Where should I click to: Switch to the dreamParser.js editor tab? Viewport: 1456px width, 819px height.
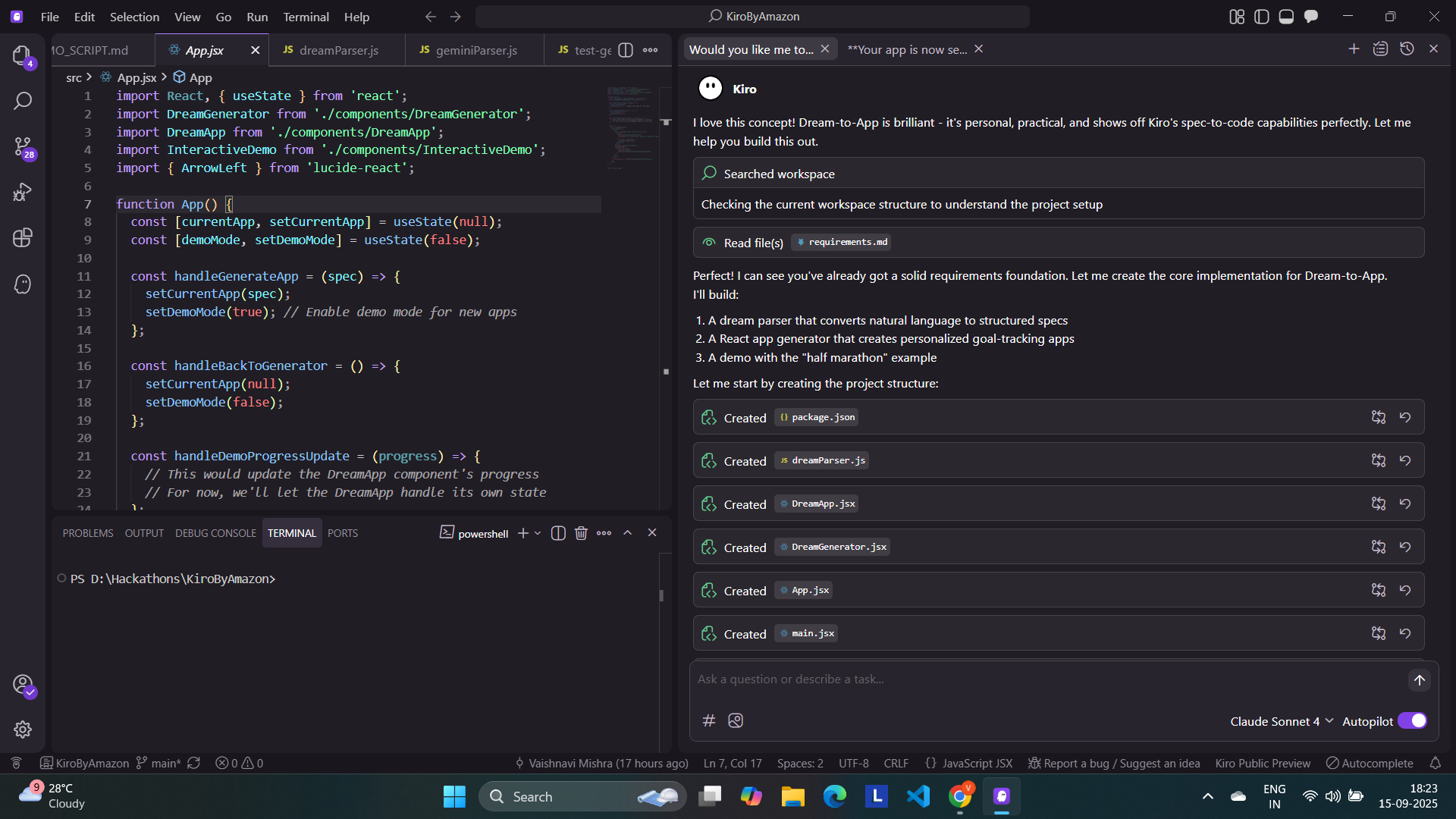tap(338, 50)
